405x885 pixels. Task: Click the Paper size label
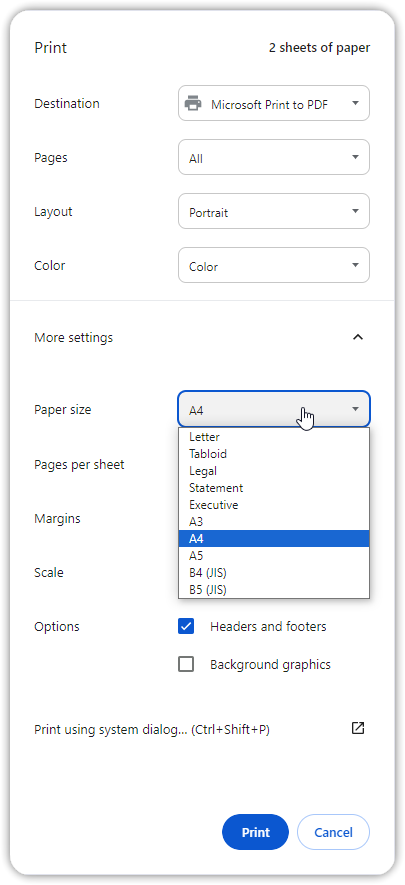coord(63,410)
